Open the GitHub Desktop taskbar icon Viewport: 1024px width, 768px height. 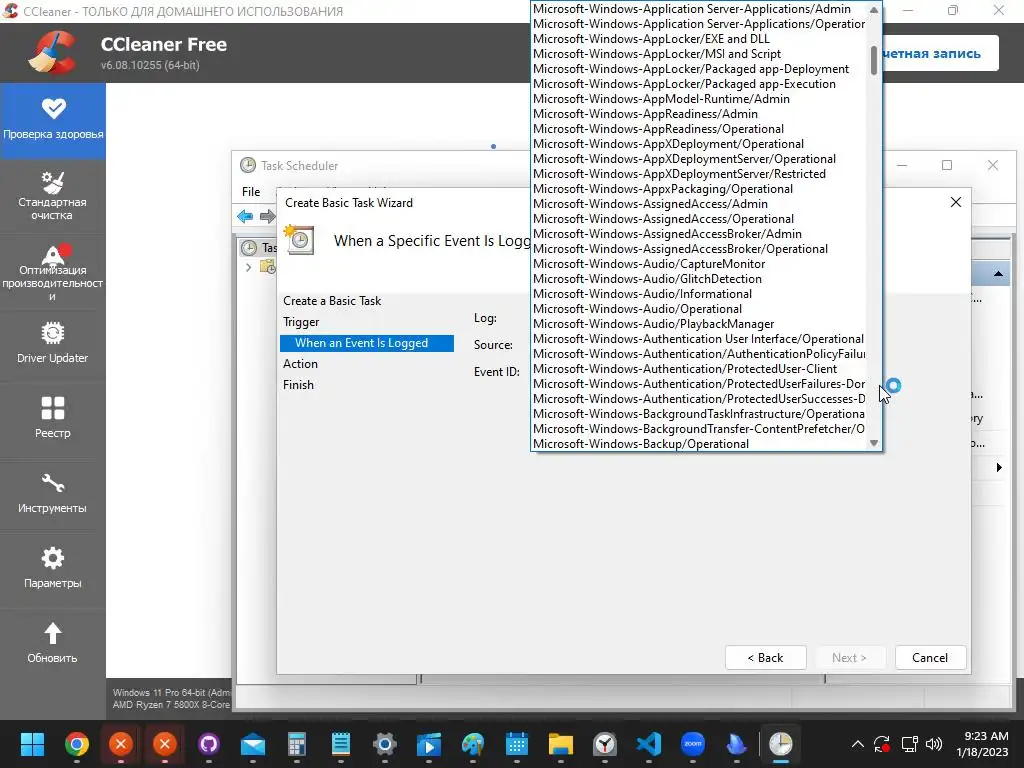(x=208, y=744)
